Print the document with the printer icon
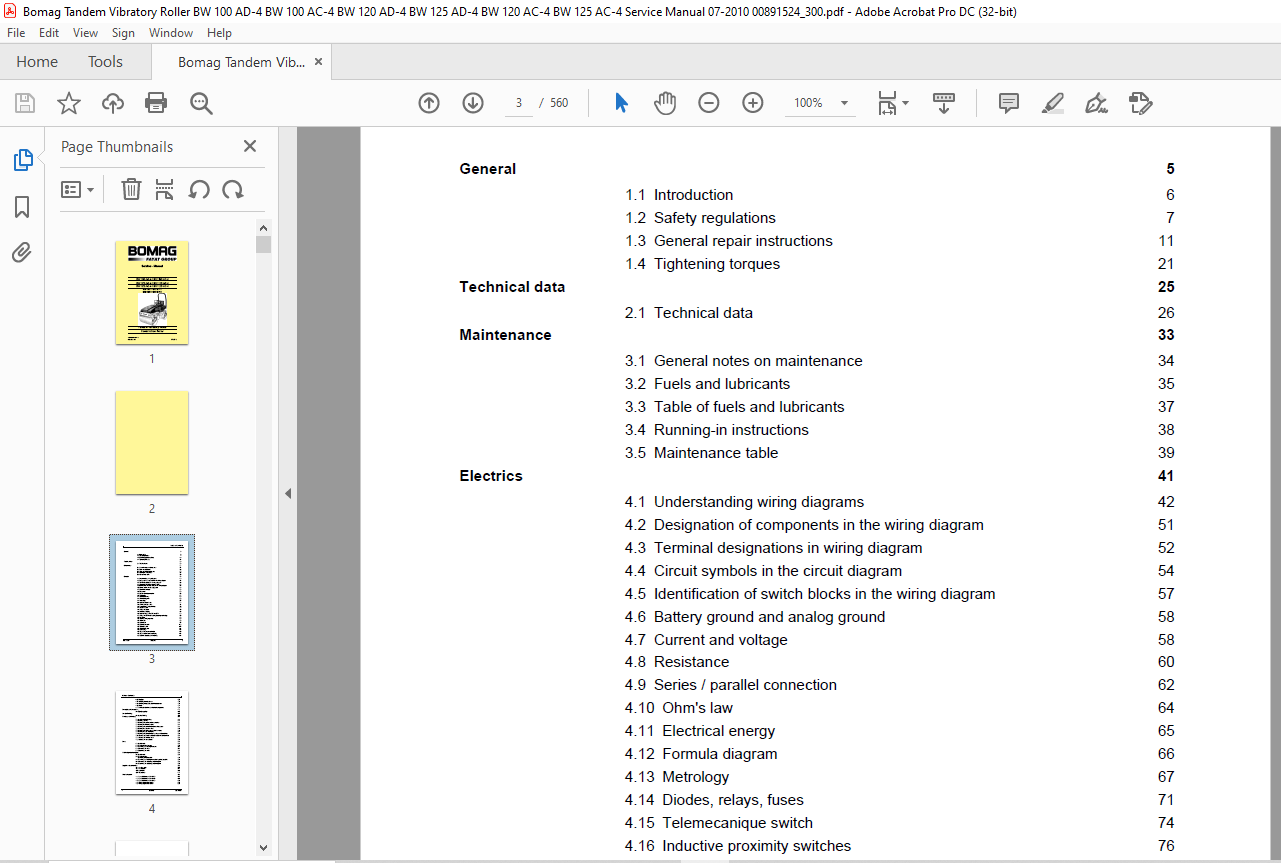The width and height of the screenshot is (1281, 863). click(x=156, y=103)
